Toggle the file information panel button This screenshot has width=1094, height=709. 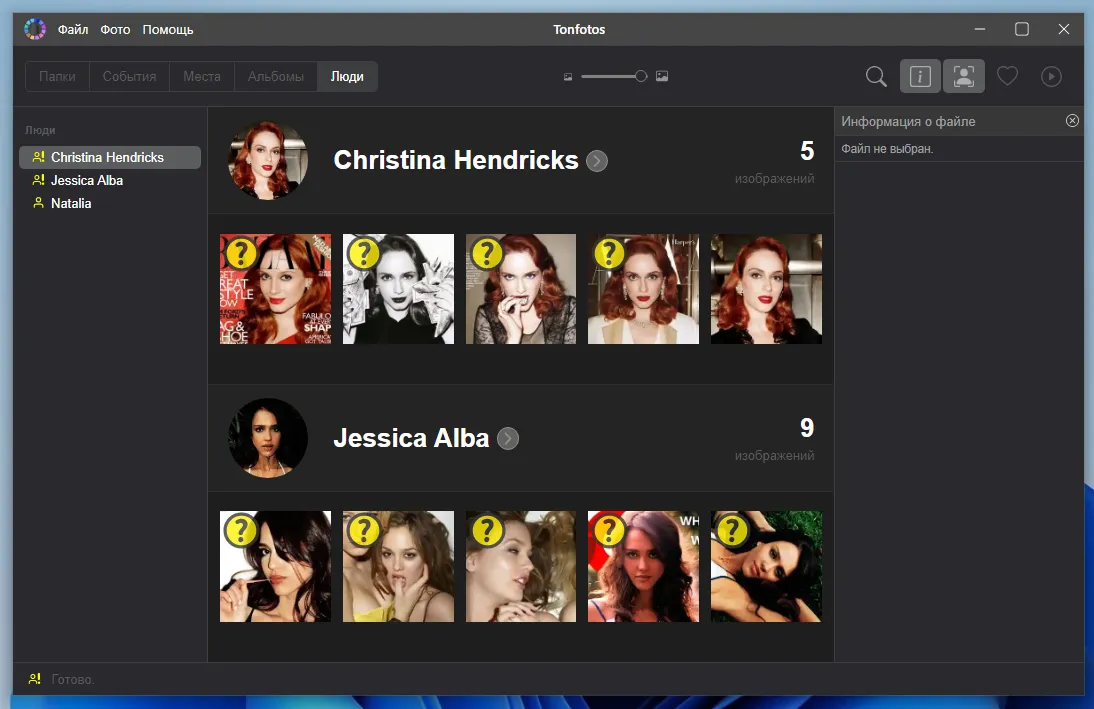pos(920,76)
